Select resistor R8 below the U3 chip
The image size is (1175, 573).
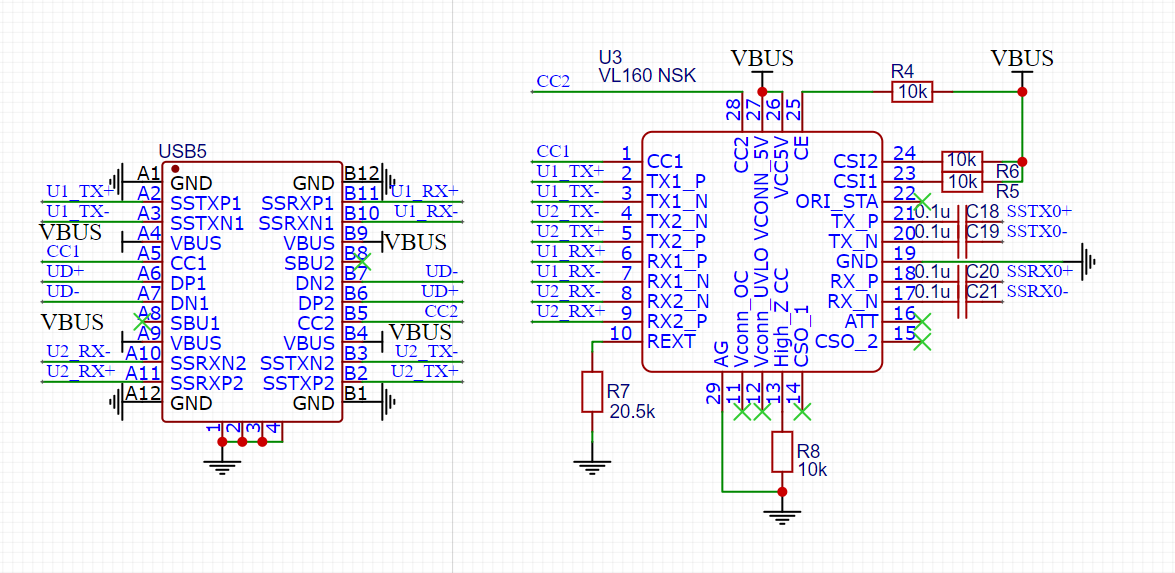tap(782, 452)
